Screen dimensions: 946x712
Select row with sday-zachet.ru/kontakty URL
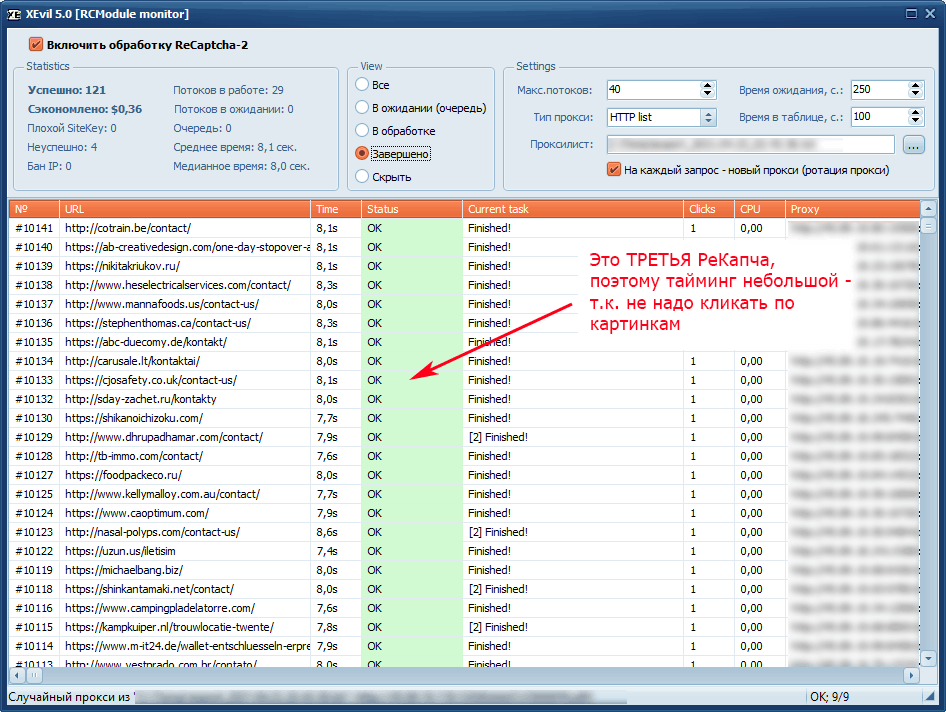point(465,399)
